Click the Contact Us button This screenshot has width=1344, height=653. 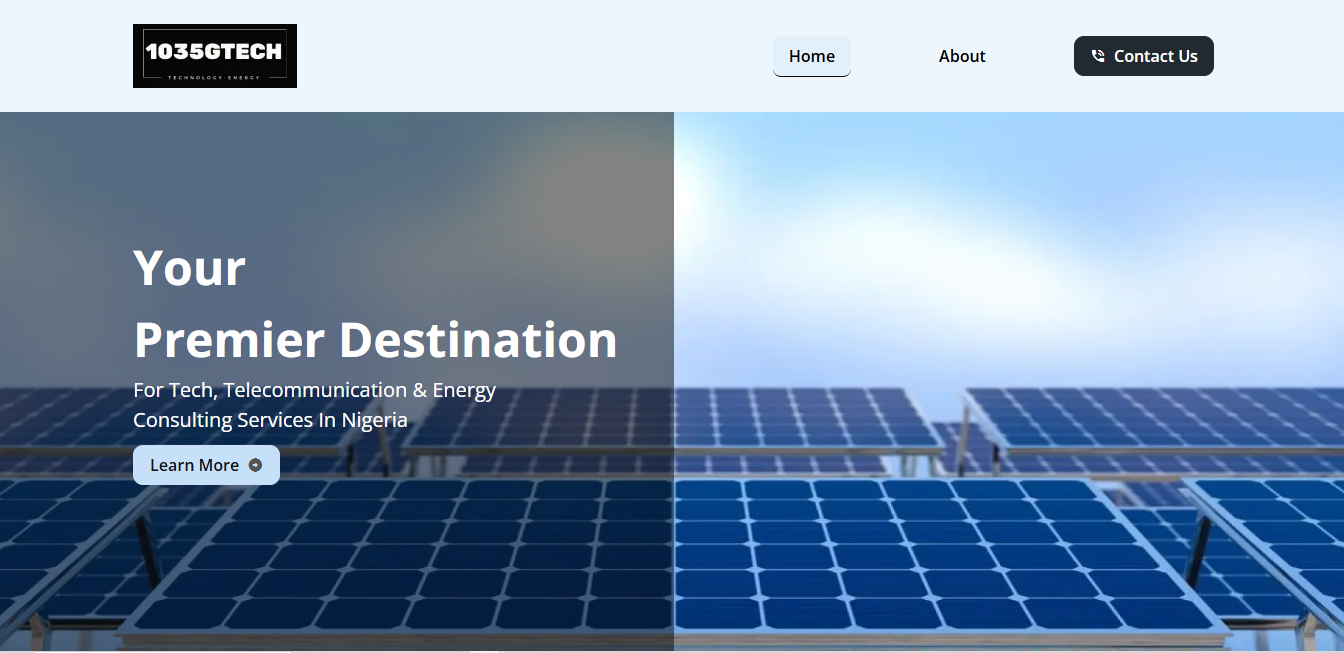pyautogui.click(x=1143, y=56)
